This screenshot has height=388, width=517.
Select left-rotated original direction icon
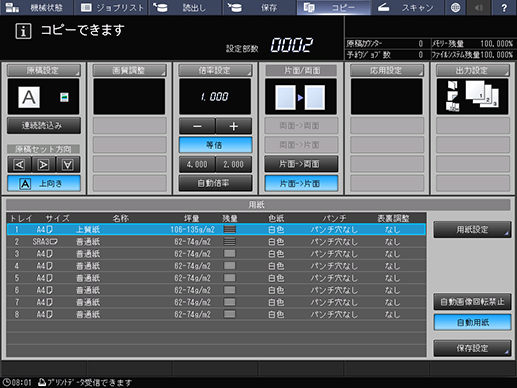pyautogui.click(x=19, y=164)
